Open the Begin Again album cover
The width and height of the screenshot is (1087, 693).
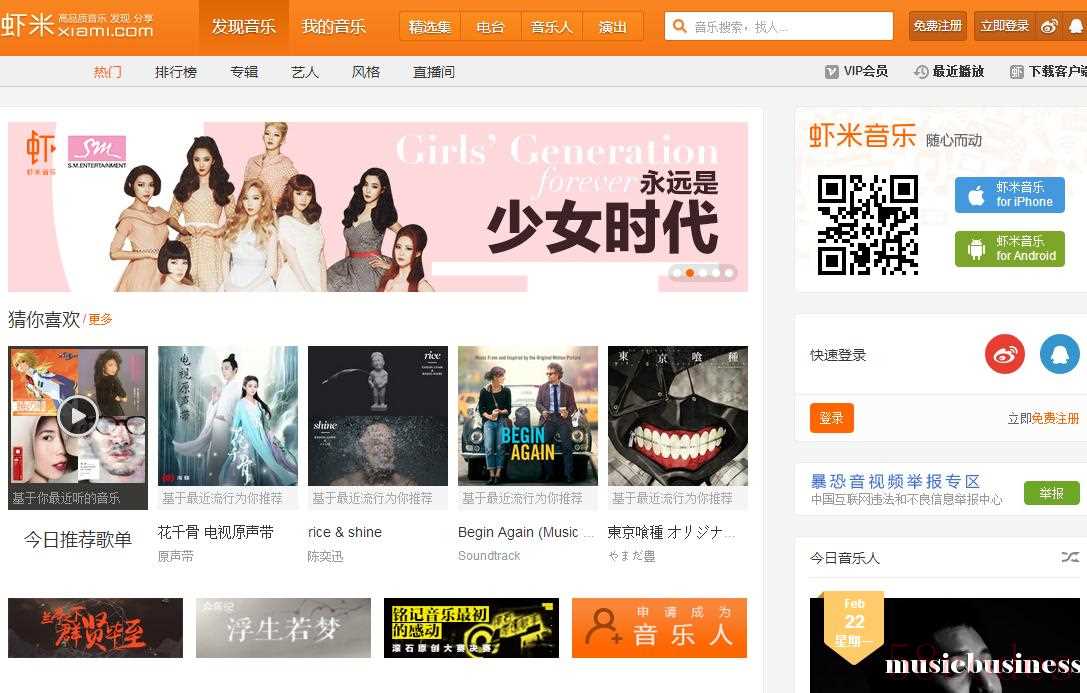tap(528, 416)
